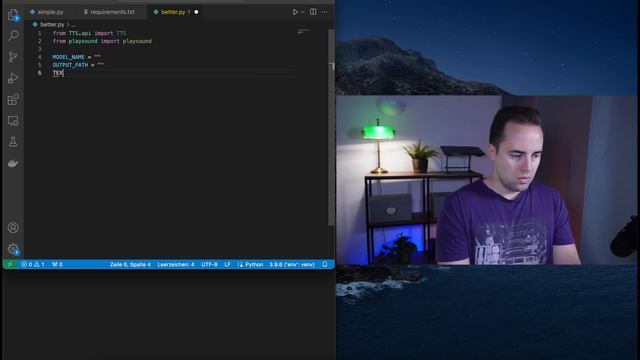640x360 pixels.
Task: Split the editor to the right
Action: coord(313,12)
